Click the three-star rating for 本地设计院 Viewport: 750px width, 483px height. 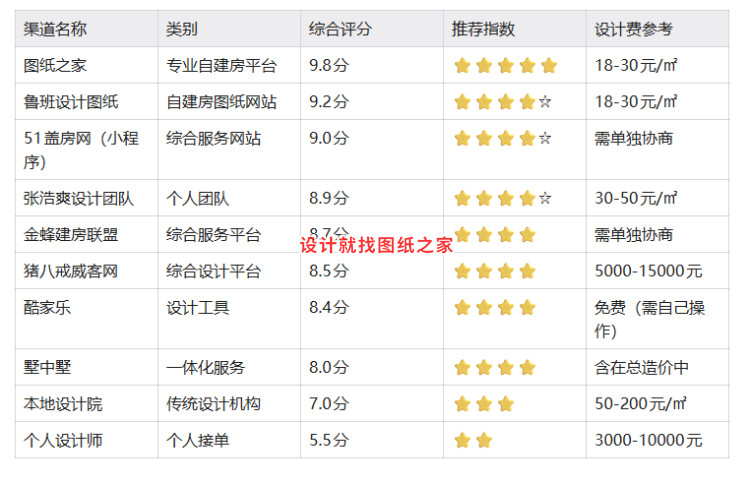pos(484,404)
